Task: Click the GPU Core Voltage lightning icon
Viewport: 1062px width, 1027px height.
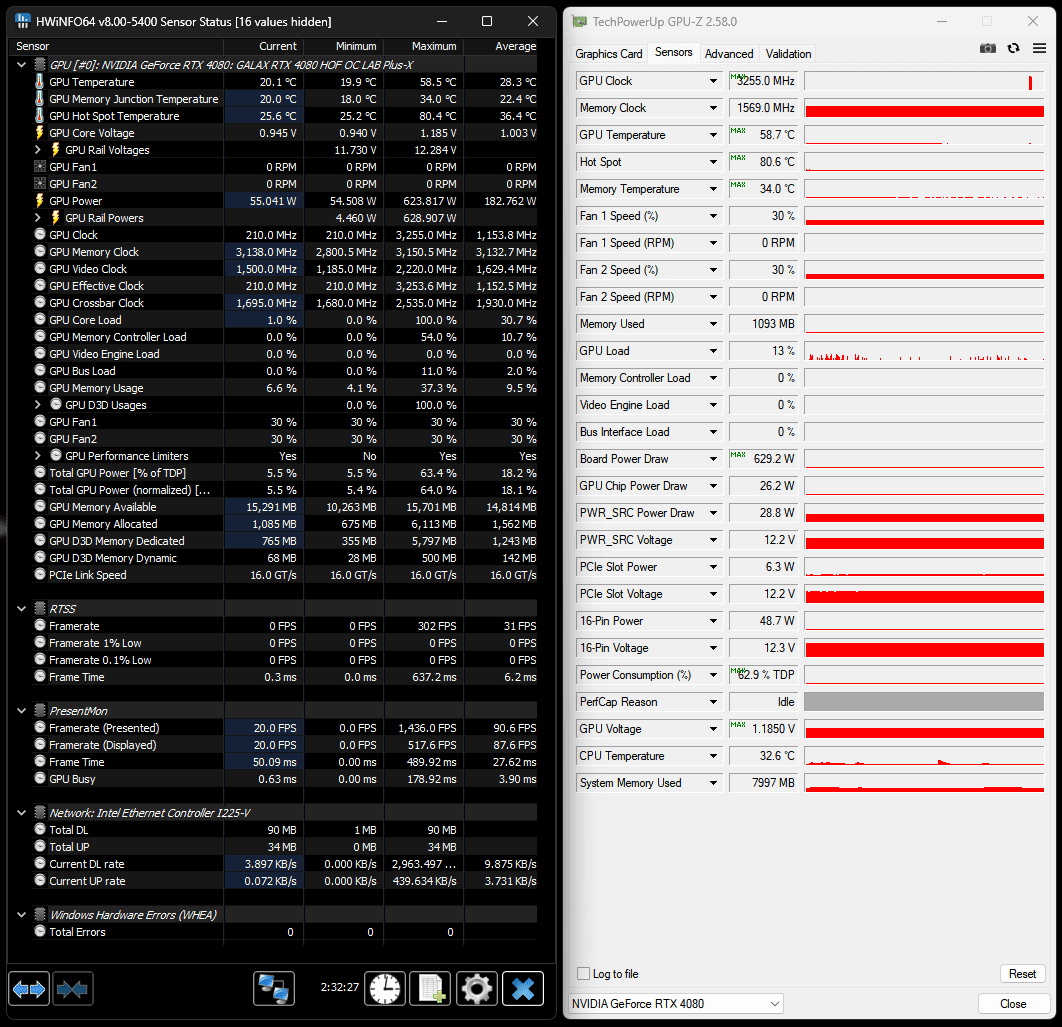Action: pos(39,133)
